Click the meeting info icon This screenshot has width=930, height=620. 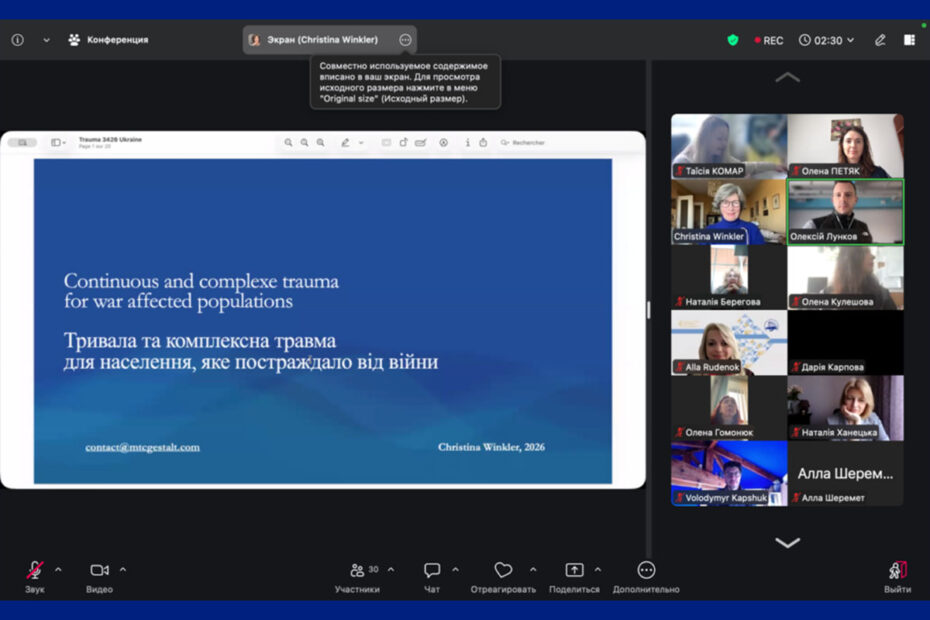17,40
